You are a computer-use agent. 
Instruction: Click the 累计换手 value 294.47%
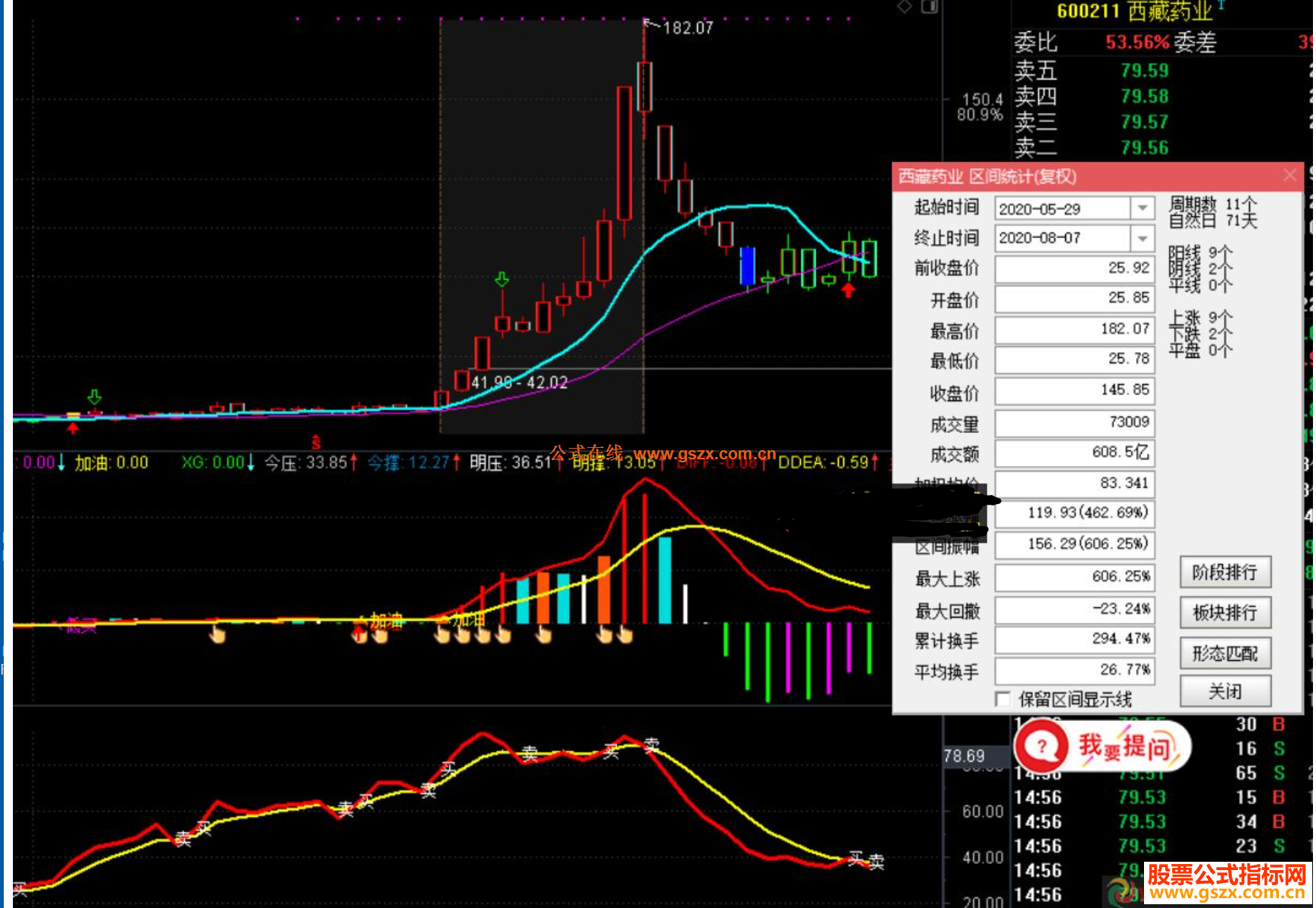coord(1074,639)
